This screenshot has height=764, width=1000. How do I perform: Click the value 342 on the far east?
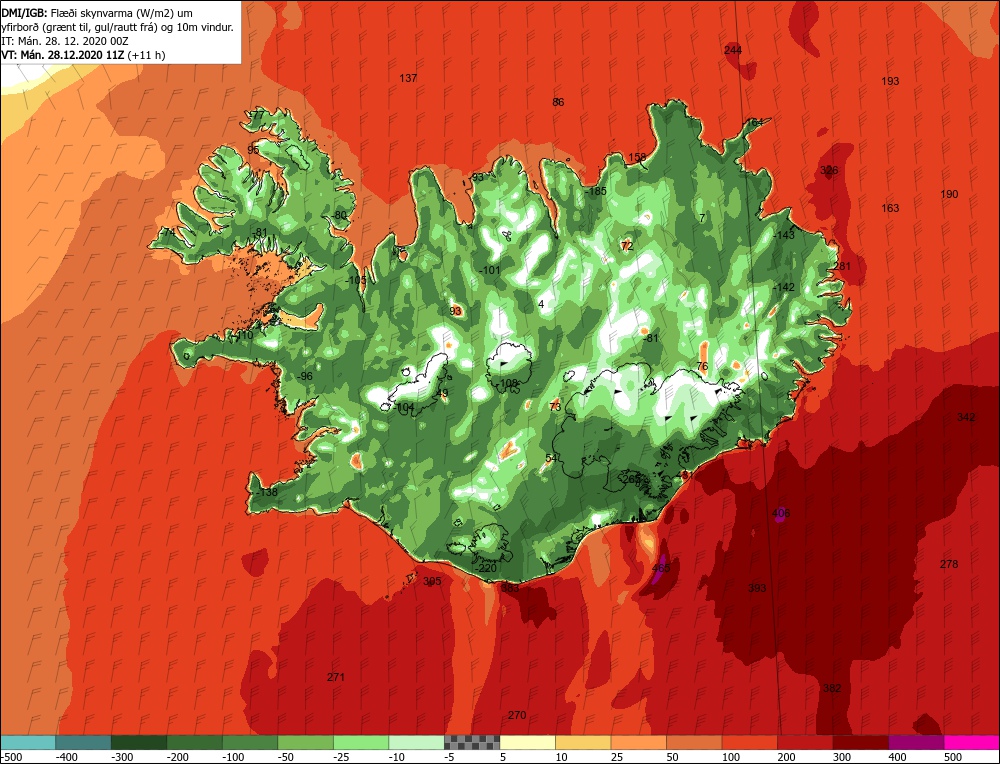(x=966, y=417)
